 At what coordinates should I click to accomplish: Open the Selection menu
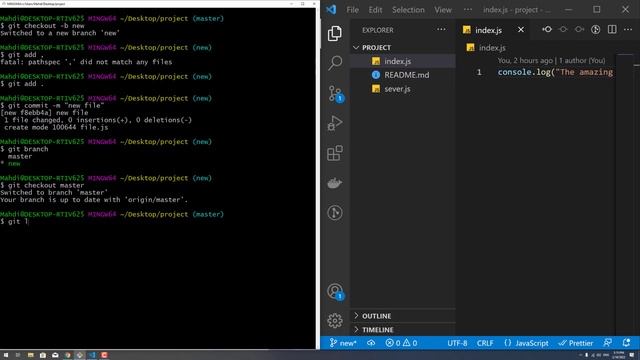tap(408, 10)
